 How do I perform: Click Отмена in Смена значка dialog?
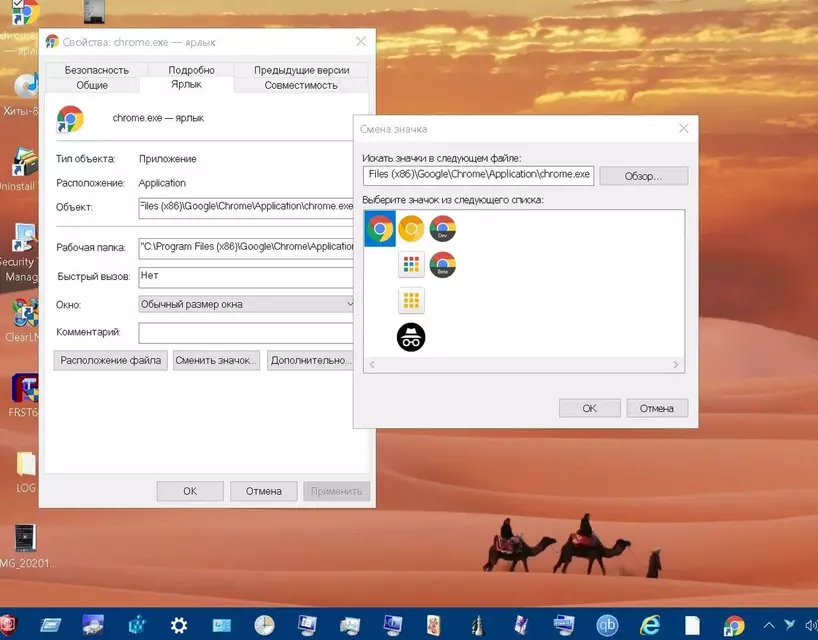657,408
